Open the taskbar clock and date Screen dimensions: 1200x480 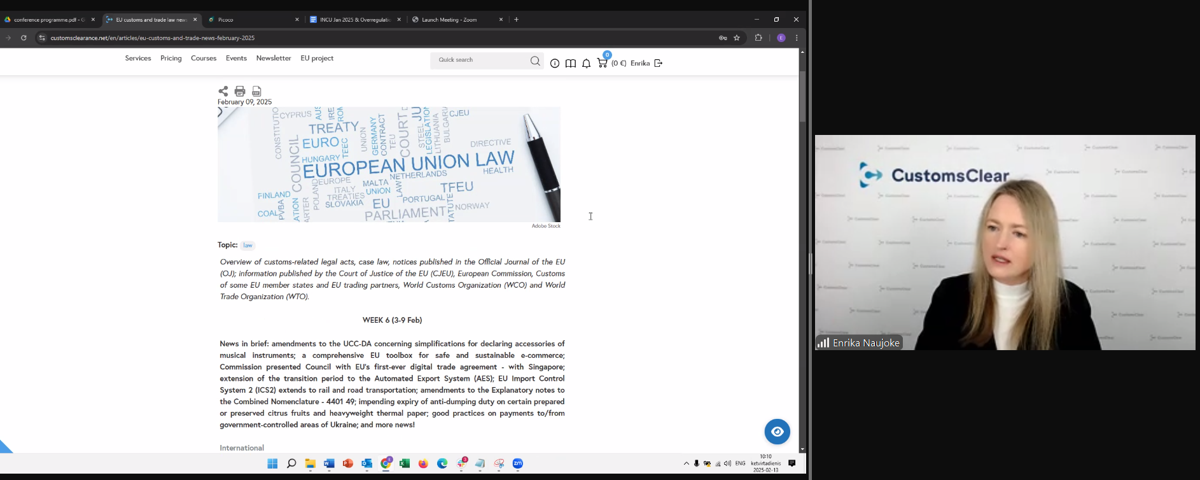click(764, 463)
